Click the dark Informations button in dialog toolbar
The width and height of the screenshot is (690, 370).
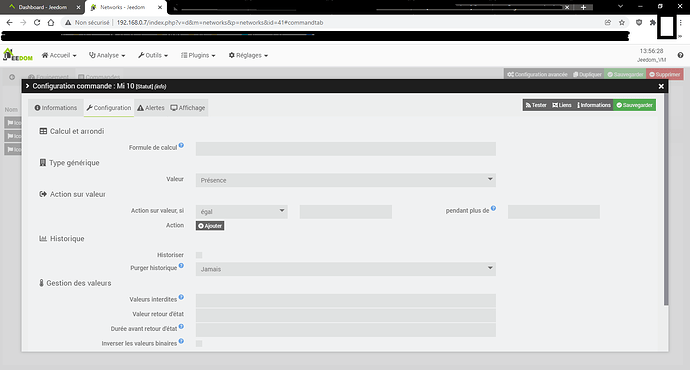coord(594,105)
